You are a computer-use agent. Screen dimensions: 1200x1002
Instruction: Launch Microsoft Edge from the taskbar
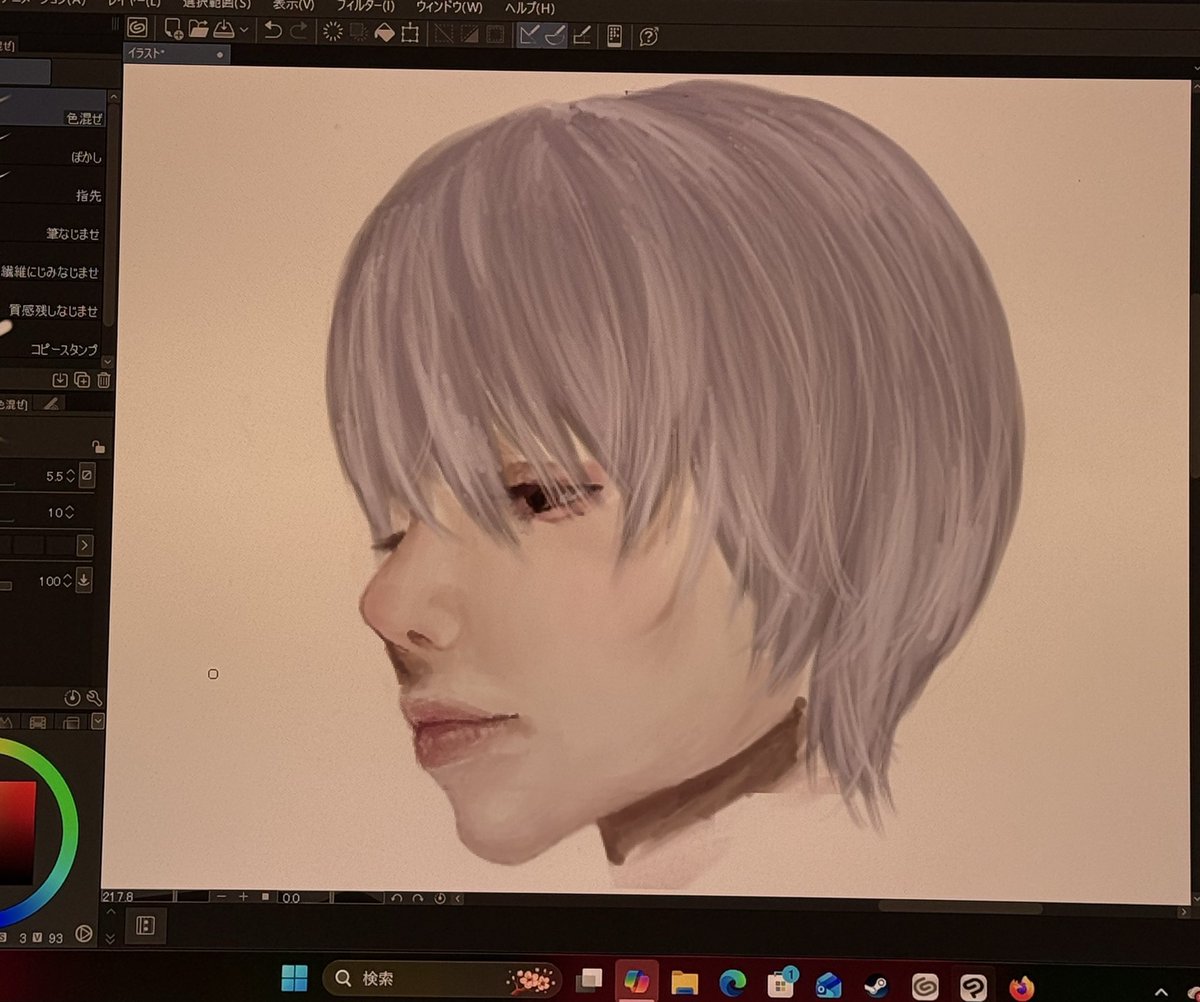point(732,984)
